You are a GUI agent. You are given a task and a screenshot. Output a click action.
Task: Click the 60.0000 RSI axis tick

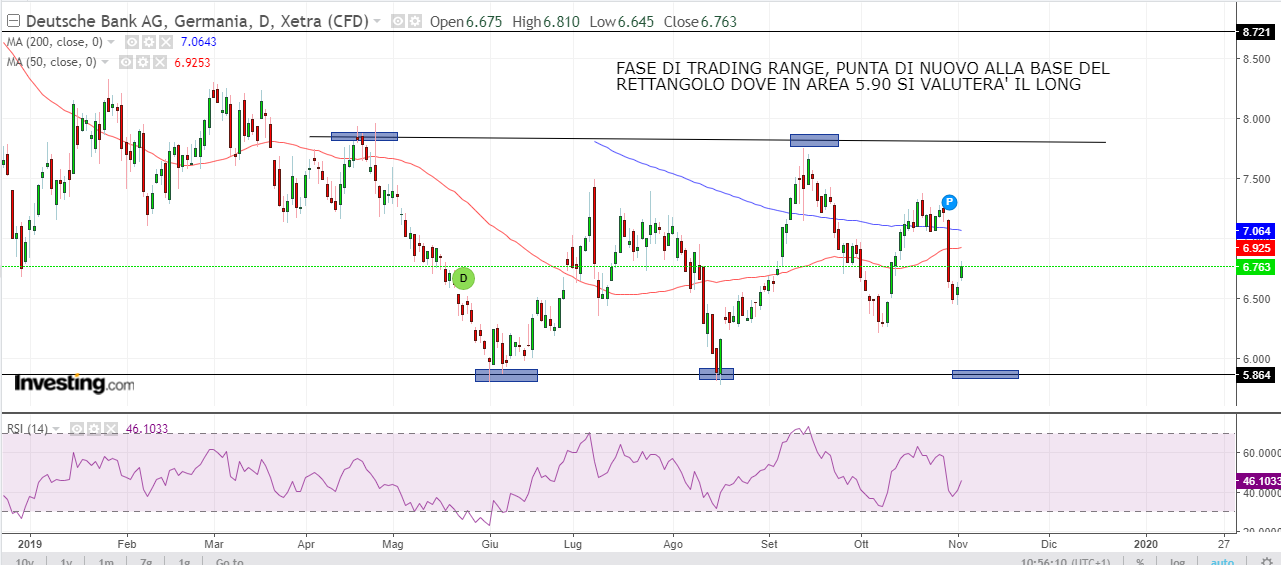click(x=1260, y=452)
